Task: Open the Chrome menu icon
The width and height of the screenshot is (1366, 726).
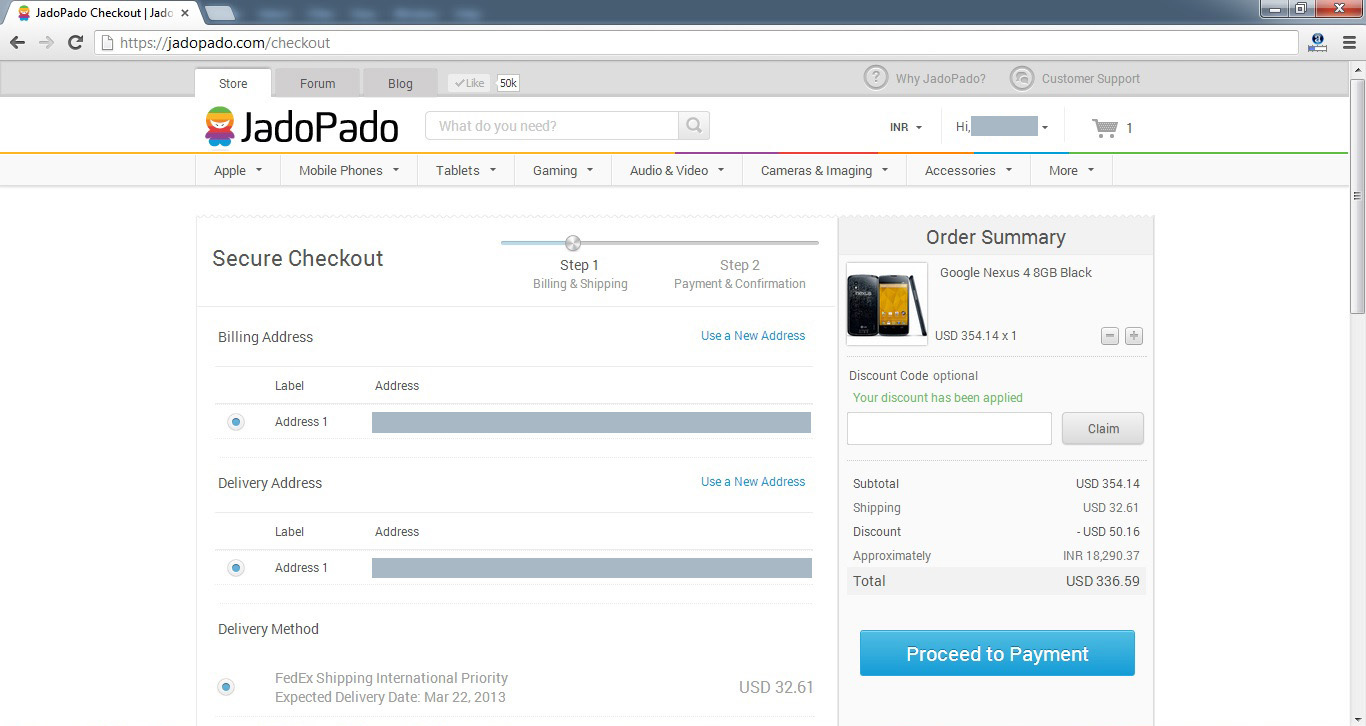Action: [1350, 43]
